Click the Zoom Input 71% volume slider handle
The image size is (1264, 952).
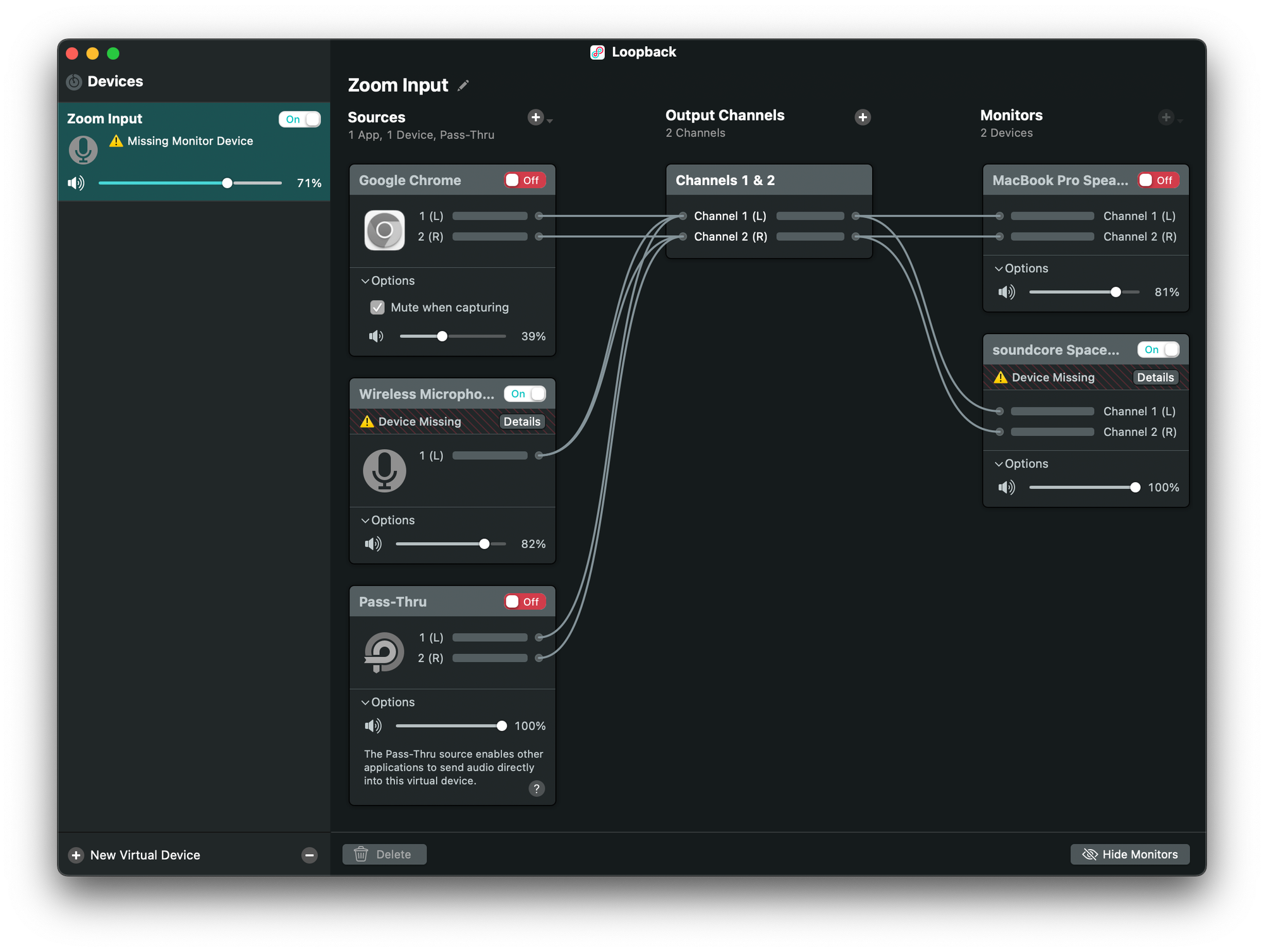coord(228,183)
